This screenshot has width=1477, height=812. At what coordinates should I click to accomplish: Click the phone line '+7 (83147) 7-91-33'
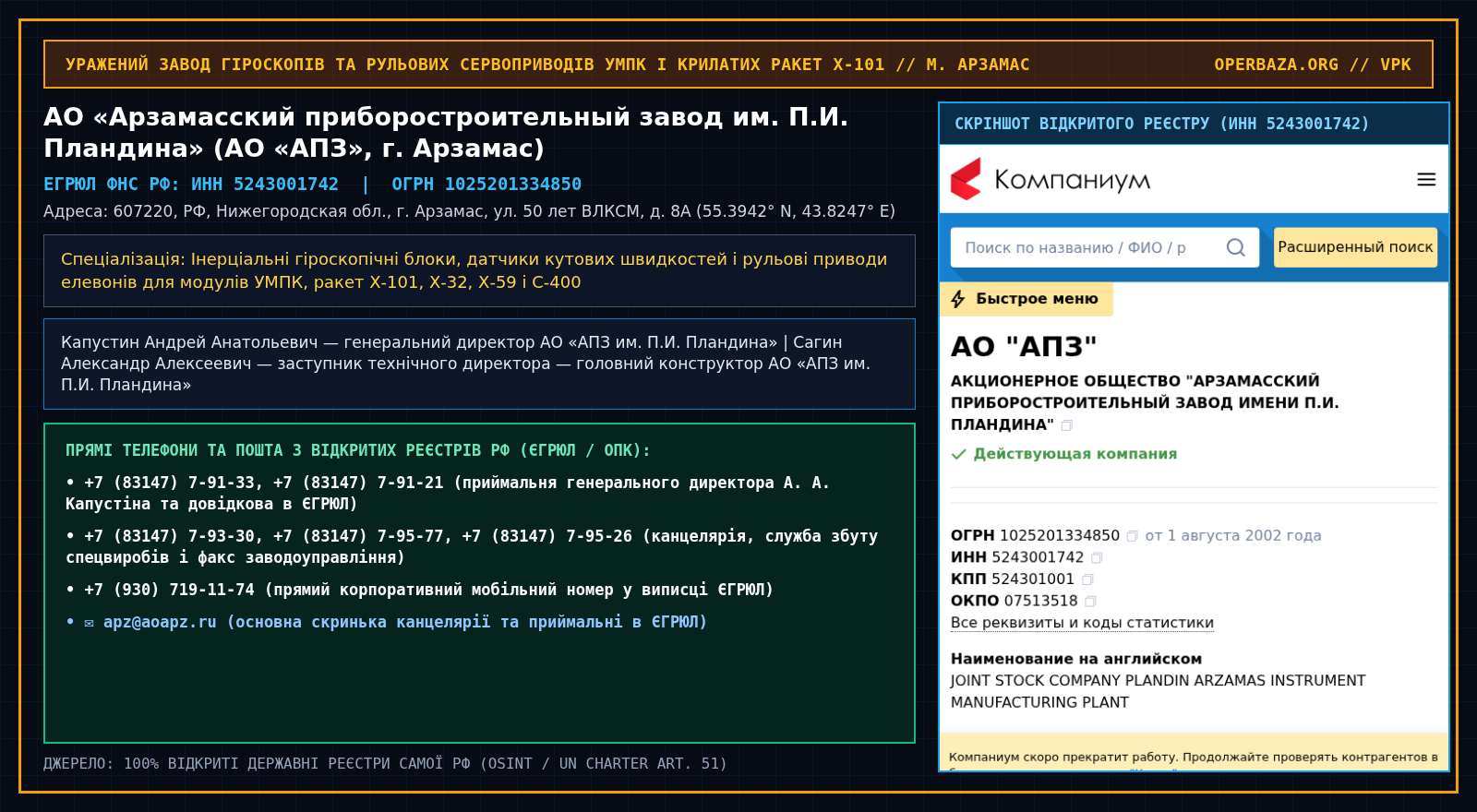[x=448, y=494]
